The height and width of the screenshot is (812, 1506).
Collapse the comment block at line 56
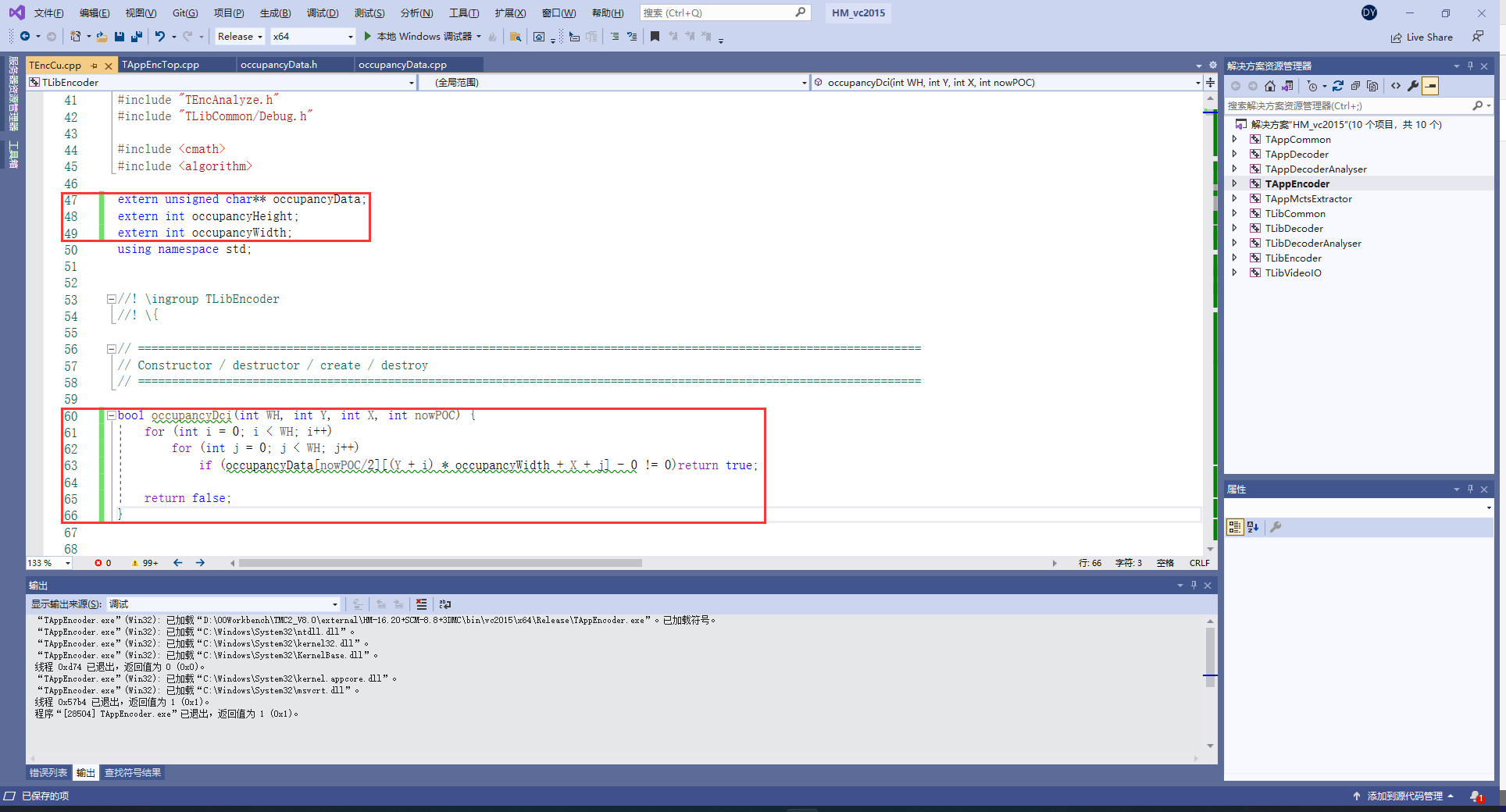click(x=111, y=349)
